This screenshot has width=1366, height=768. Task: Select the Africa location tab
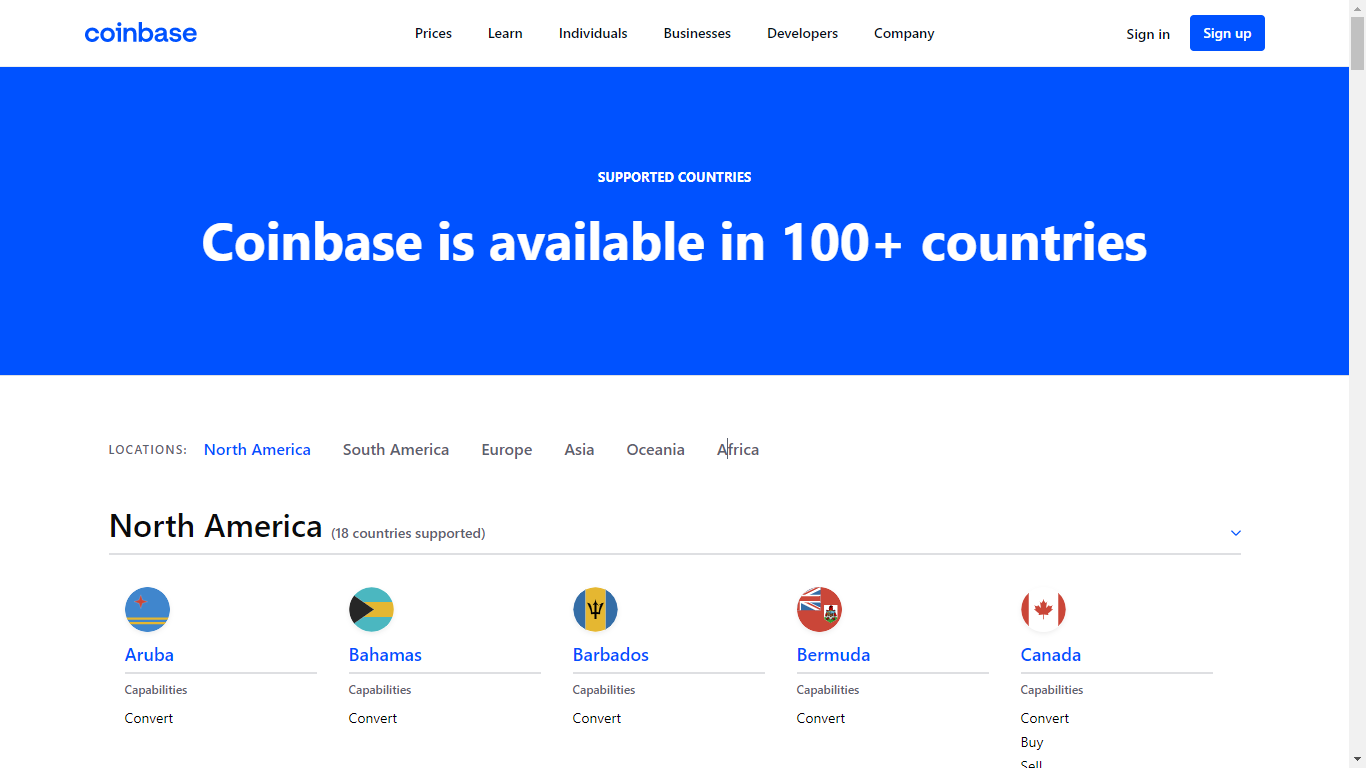pos(738,450)
